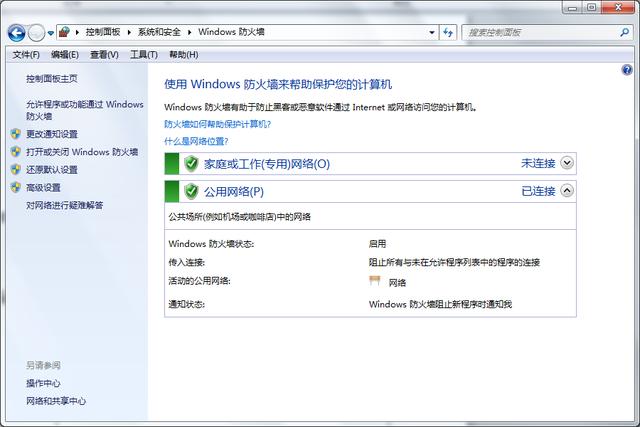
Task: Open the 编辑(E) menu
Action: [65, 55]
